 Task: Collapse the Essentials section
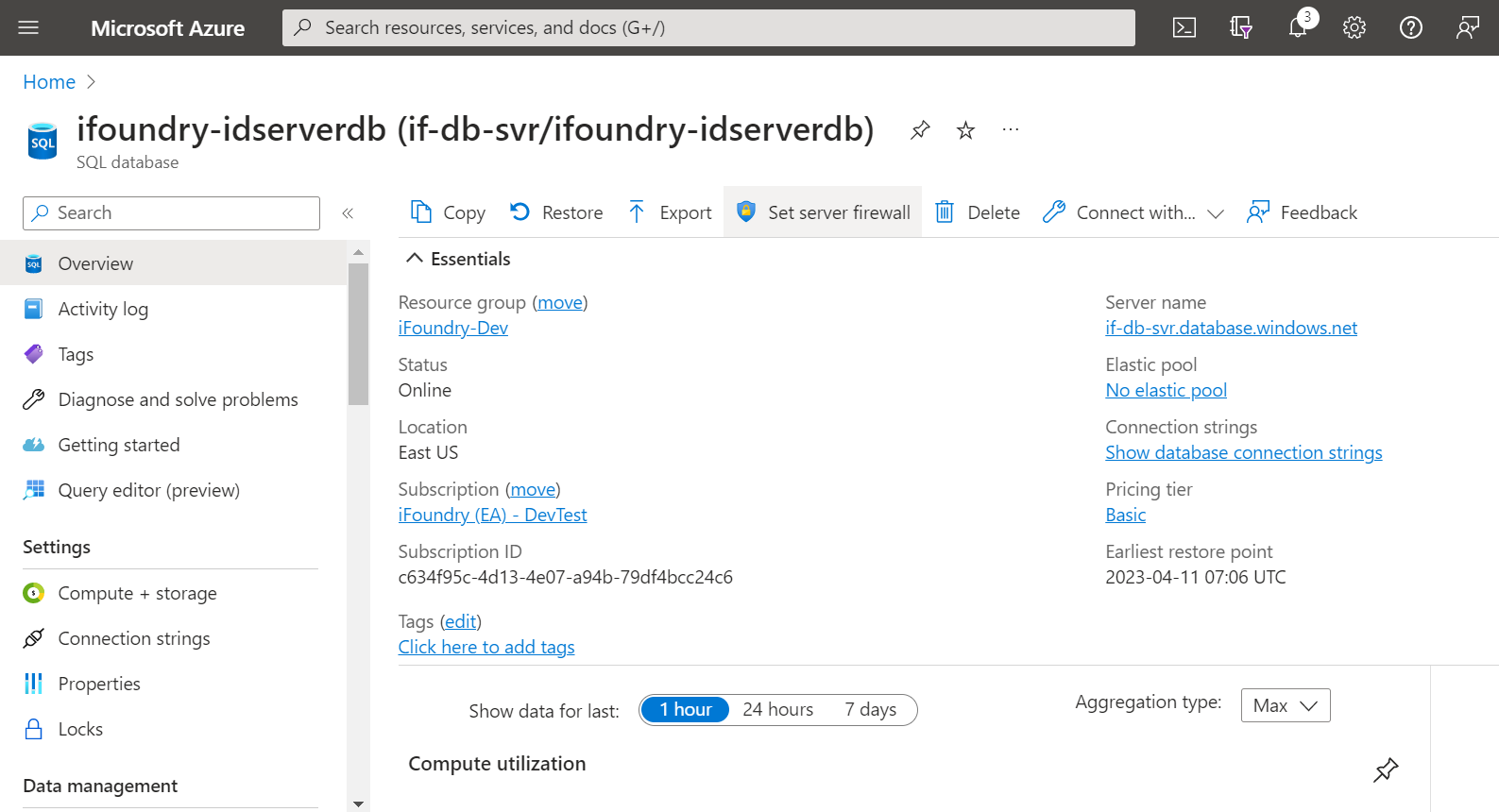click(x=458, y=259)
